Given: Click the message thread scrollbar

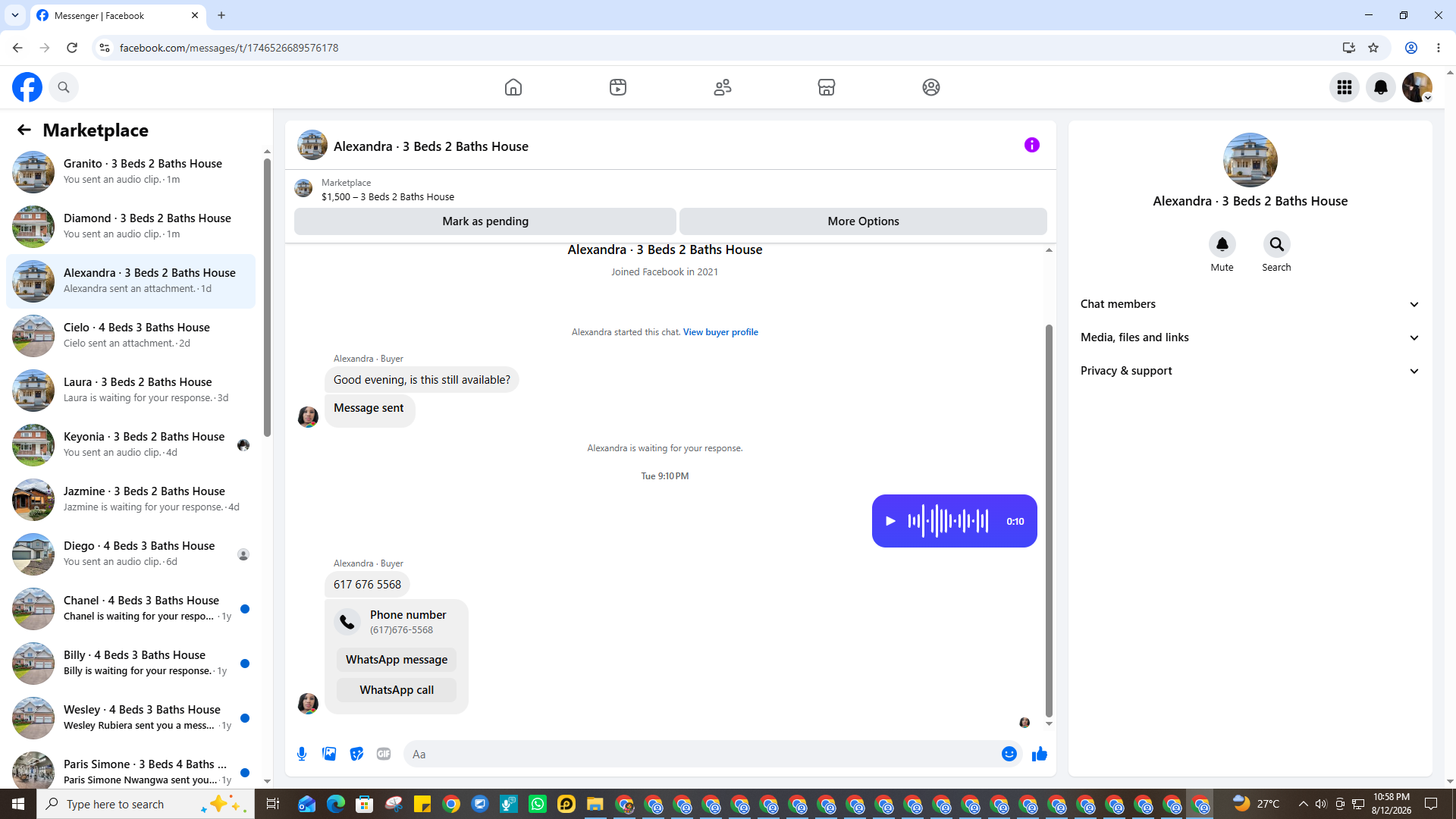Looking at the screenshot, I should (1049, 520).
